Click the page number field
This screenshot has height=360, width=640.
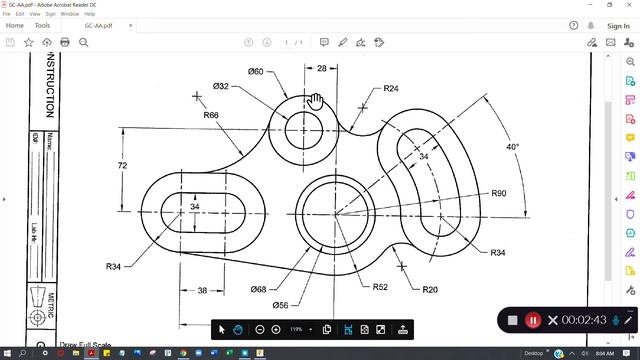287,42
